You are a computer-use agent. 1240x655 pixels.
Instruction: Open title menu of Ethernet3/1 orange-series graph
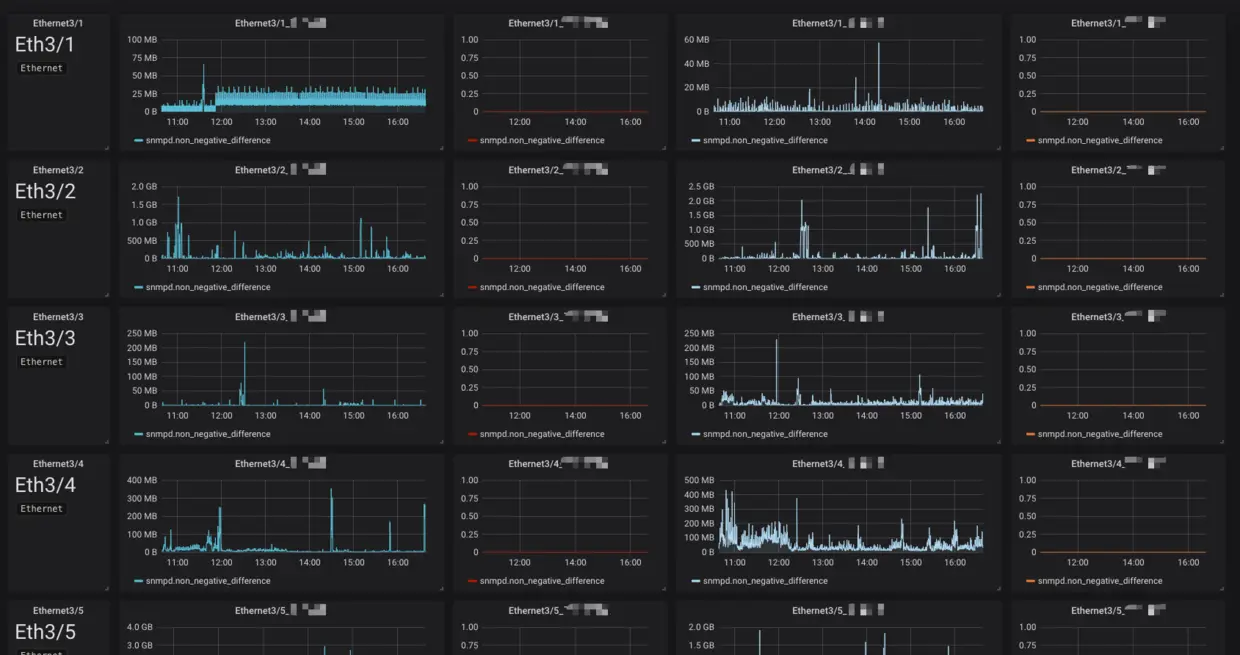pyautogui.click(x=1118, y=22)
